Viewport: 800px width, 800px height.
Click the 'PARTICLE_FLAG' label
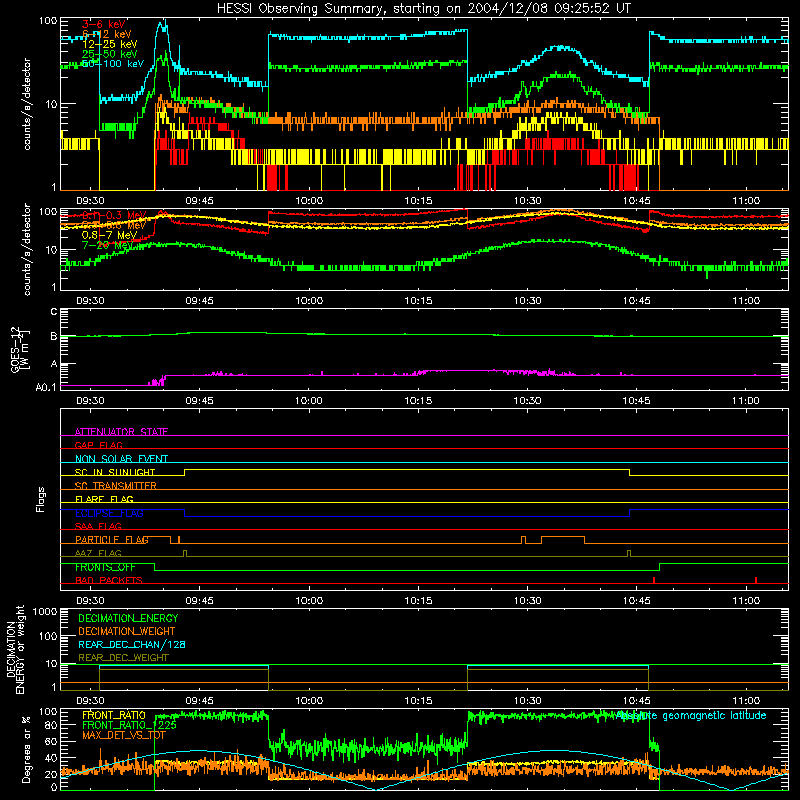coord(112,539)
